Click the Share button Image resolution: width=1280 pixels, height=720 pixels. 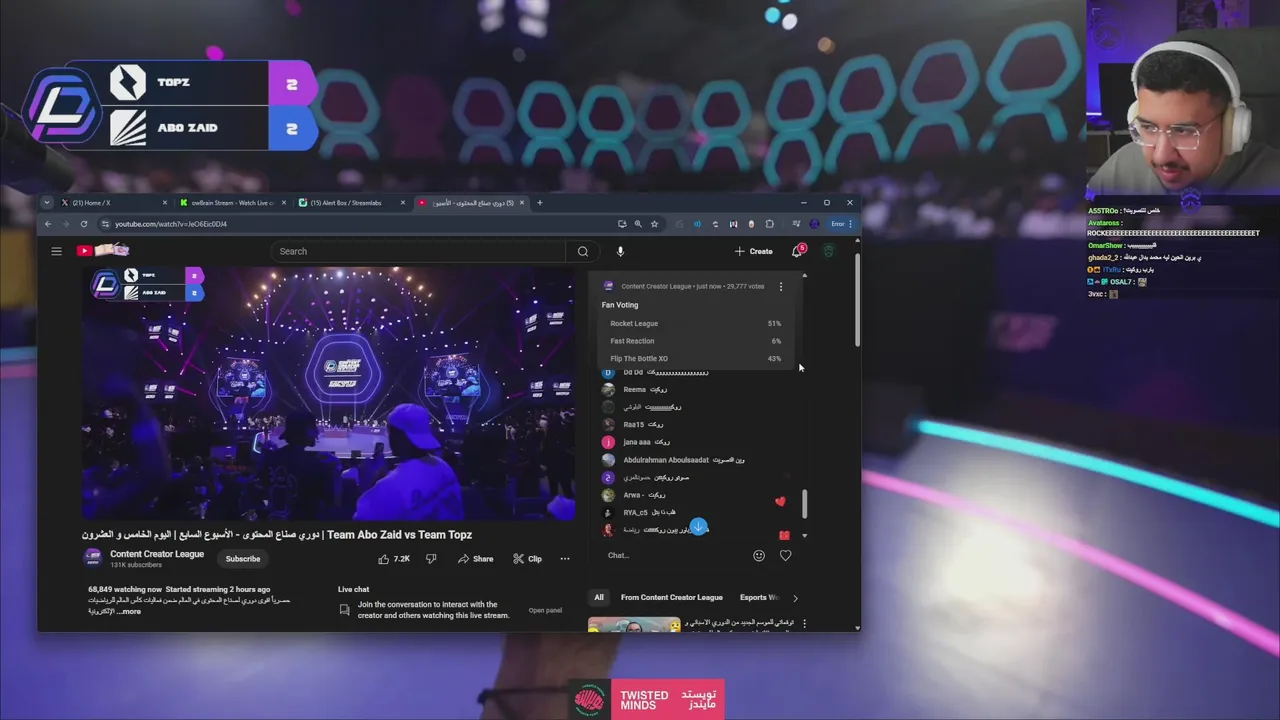pos(476,559)
